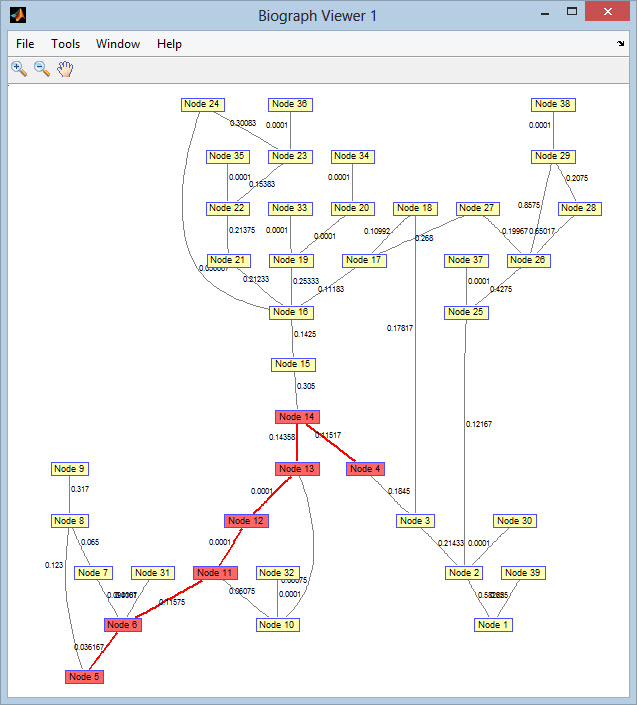Open the Tools menu
Viewport: 637px width, 705px height.
(x=66, y=44)
